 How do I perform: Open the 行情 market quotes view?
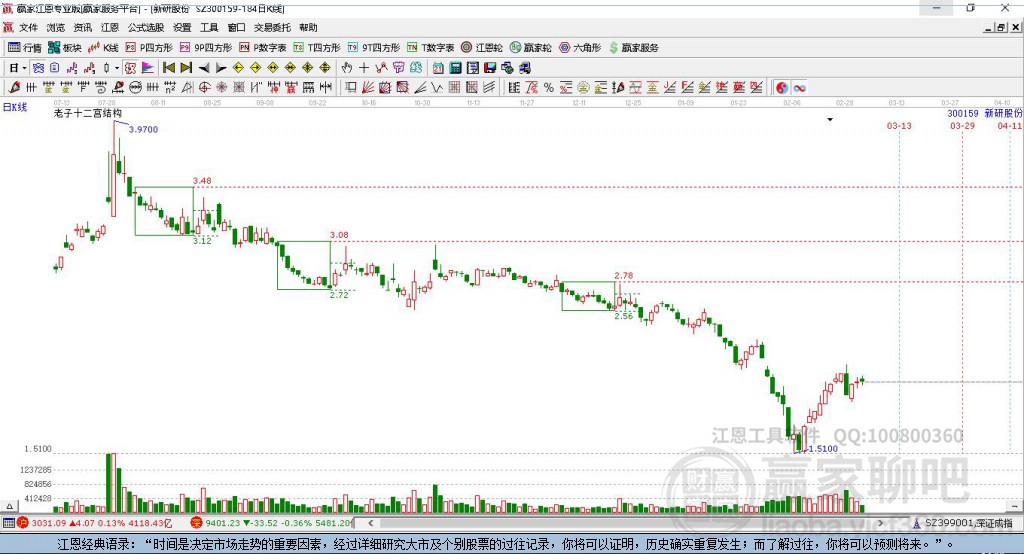(24, 48)
